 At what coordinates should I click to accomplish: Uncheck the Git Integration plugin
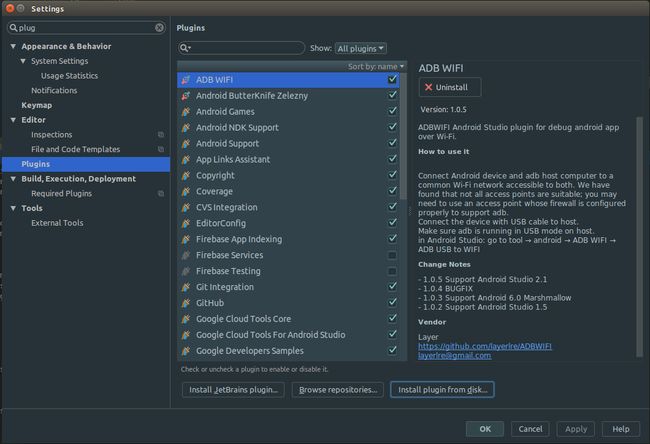(x=392, y=286)
